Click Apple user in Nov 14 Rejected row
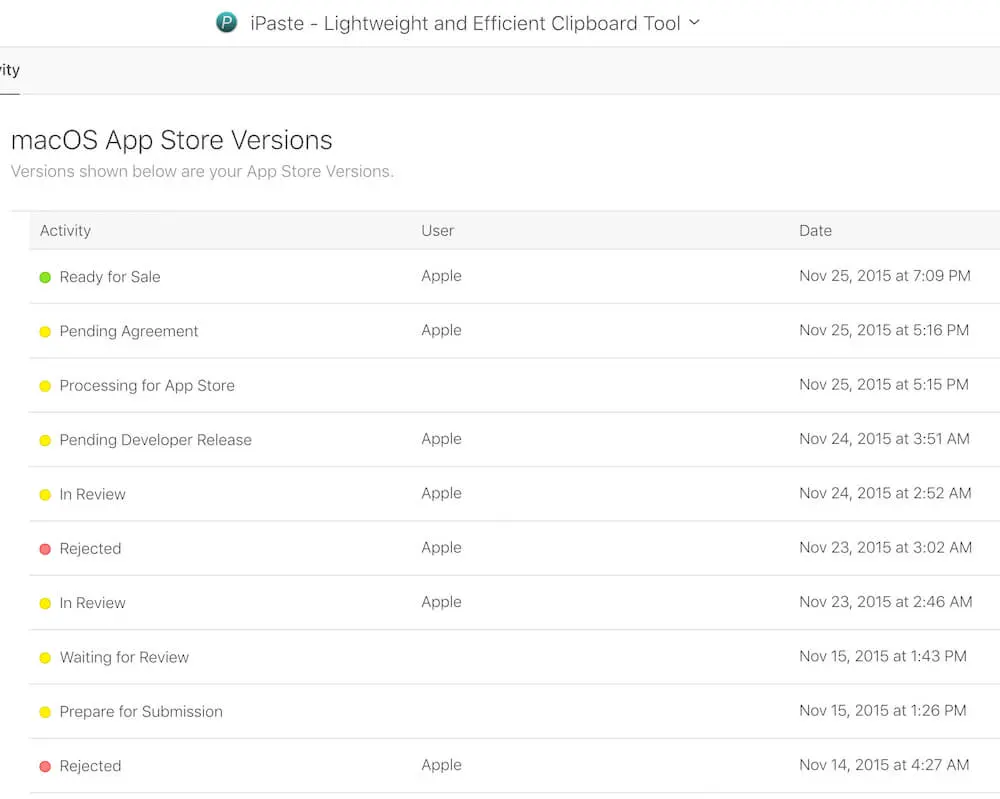The height and width of the screenshot is (799, 1000). [x=441, y=765]
